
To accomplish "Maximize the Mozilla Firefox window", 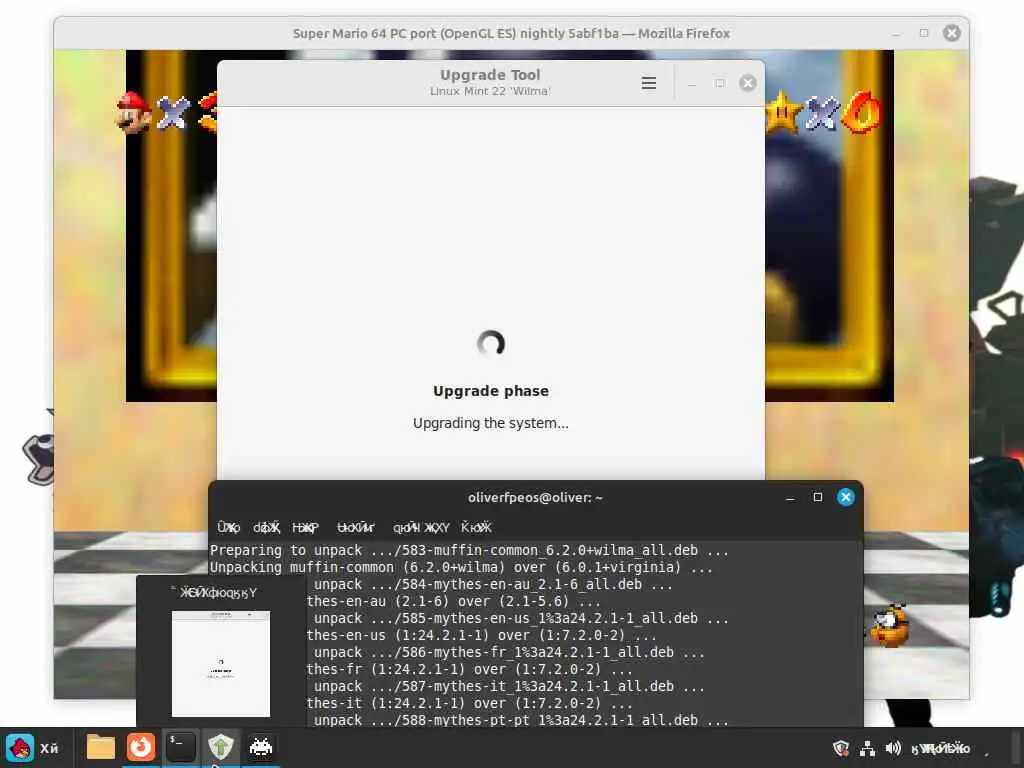I will pos(924,33).
